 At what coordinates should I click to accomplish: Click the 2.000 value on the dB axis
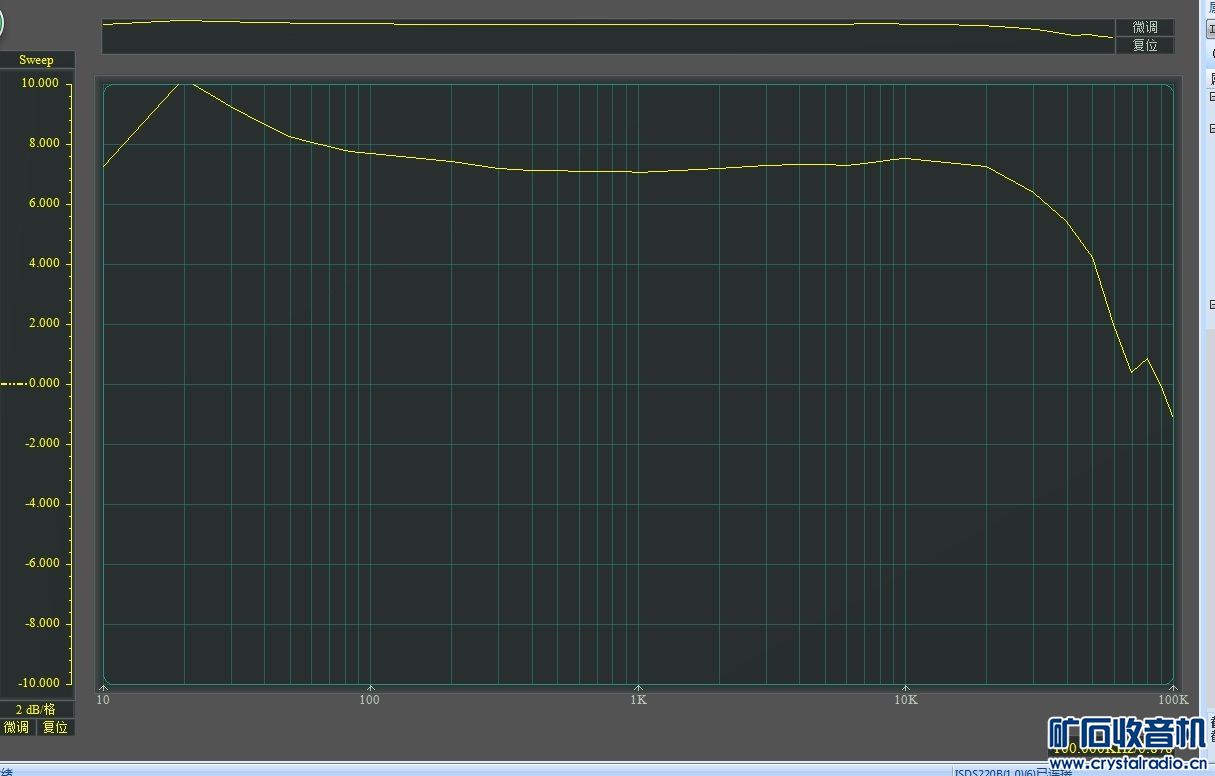(x=43, y=324)
